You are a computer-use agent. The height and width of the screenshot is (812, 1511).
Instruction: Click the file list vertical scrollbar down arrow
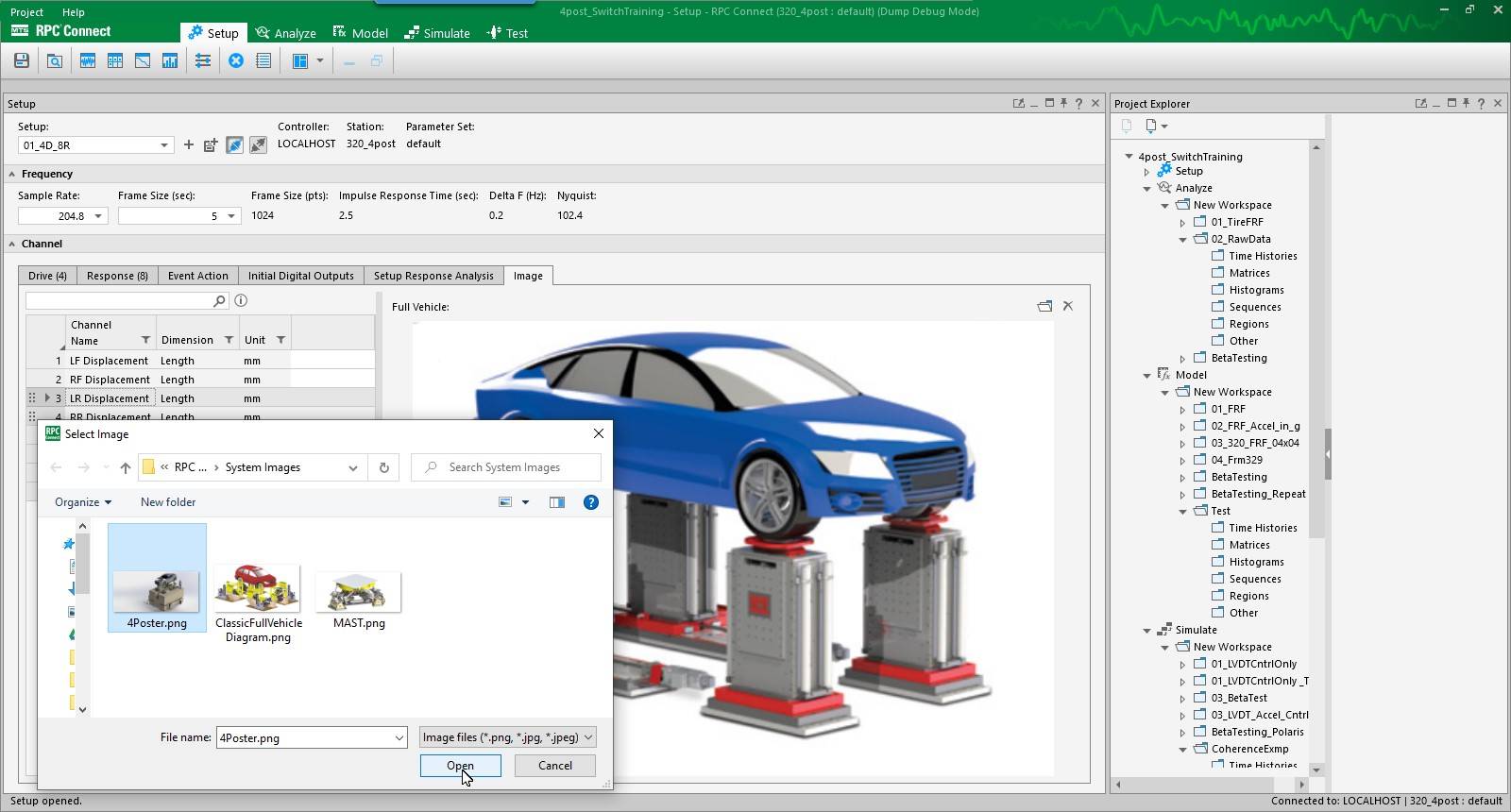(x=83, y=709)
